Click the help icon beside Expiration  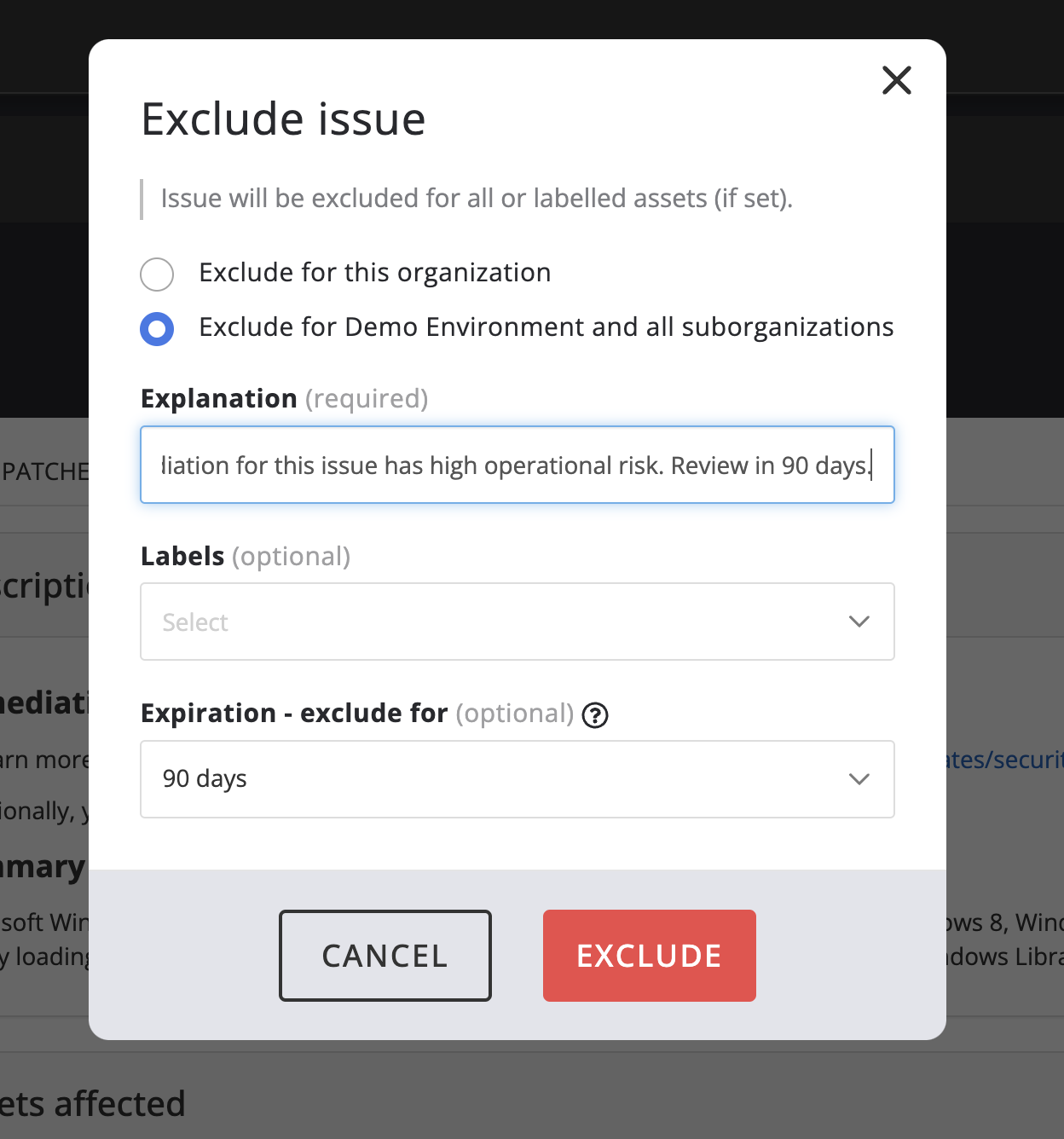pyautogui.click(x=595, y=715)
